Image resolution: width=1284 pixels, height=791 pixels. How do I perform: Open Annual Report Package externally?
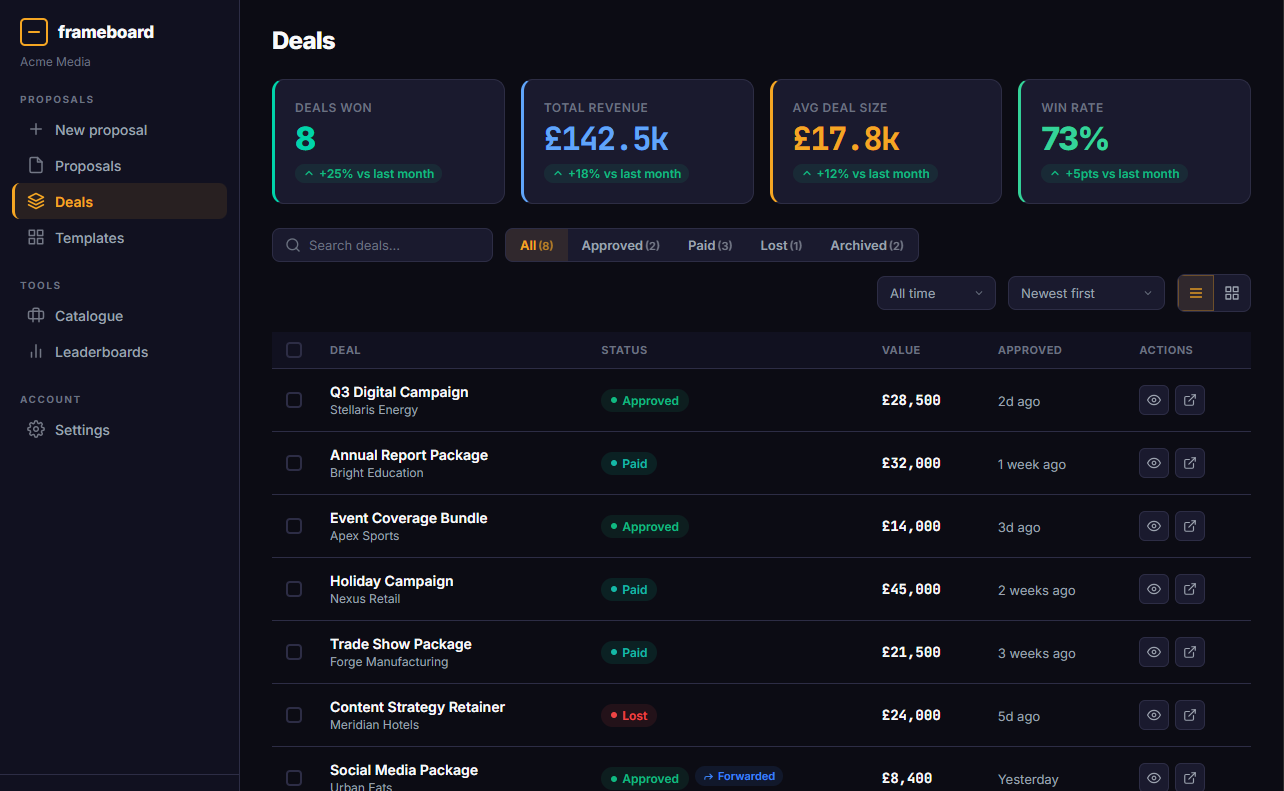point(1190,463)
